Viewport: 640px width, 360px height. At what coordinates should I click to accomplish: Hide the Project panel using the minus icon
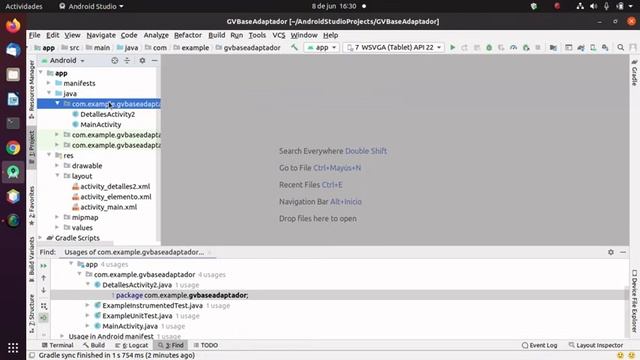point(154,60)
